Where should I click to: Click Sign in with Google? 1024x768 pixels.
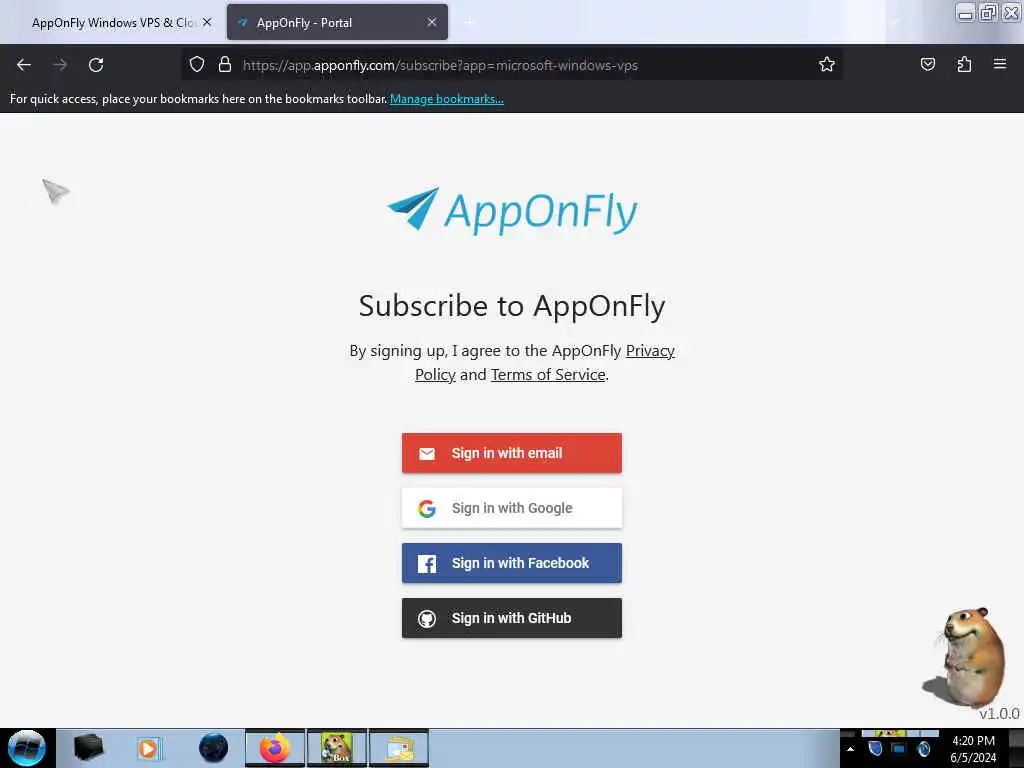pos(512,508)
